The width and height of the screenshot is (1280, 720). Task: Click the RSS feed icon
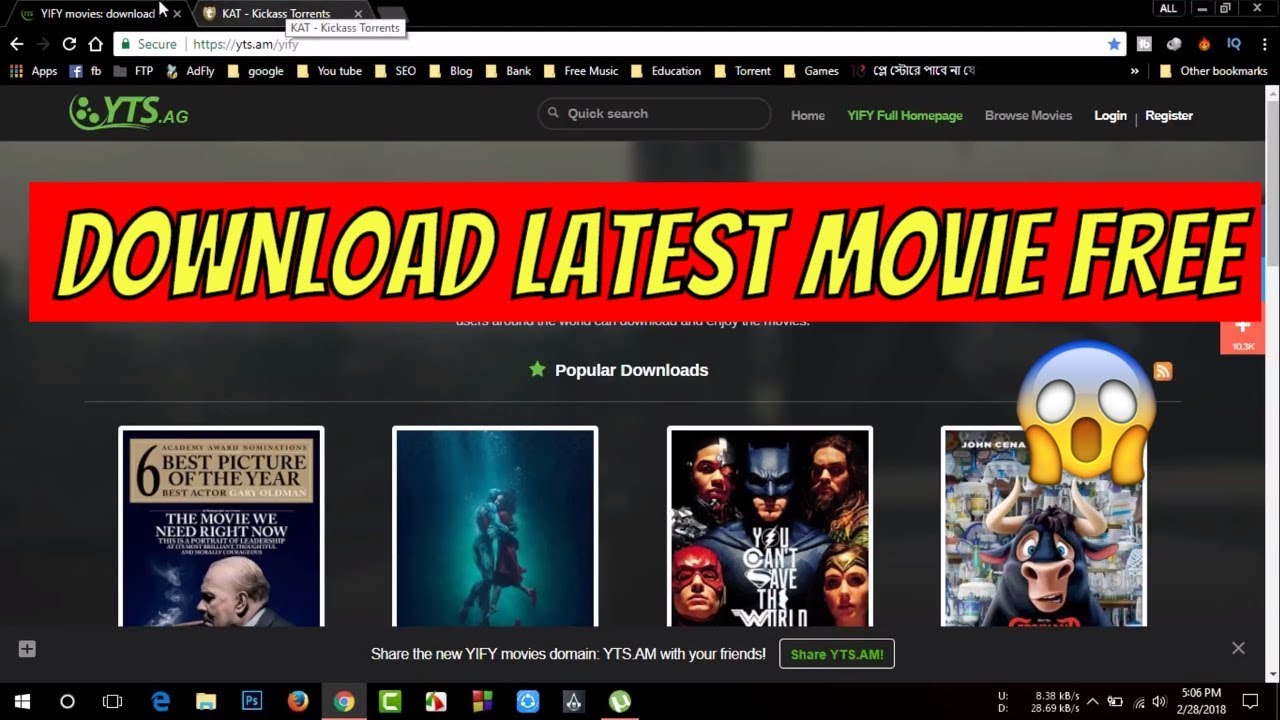pyautogui.click(x=1163, y=371)
